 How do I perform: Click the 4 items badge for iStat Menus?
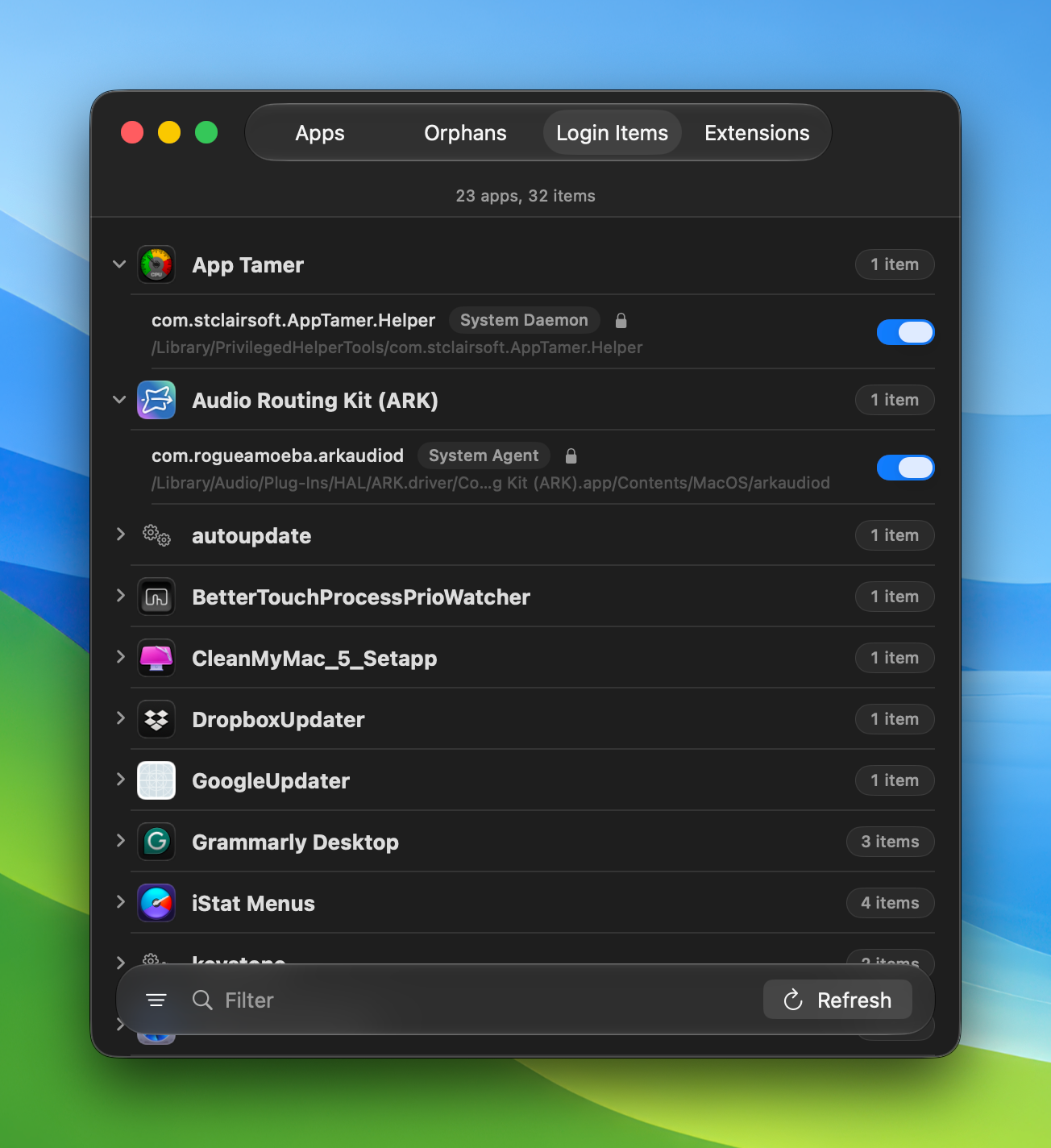pyautogui.click(x=890, y=903)
